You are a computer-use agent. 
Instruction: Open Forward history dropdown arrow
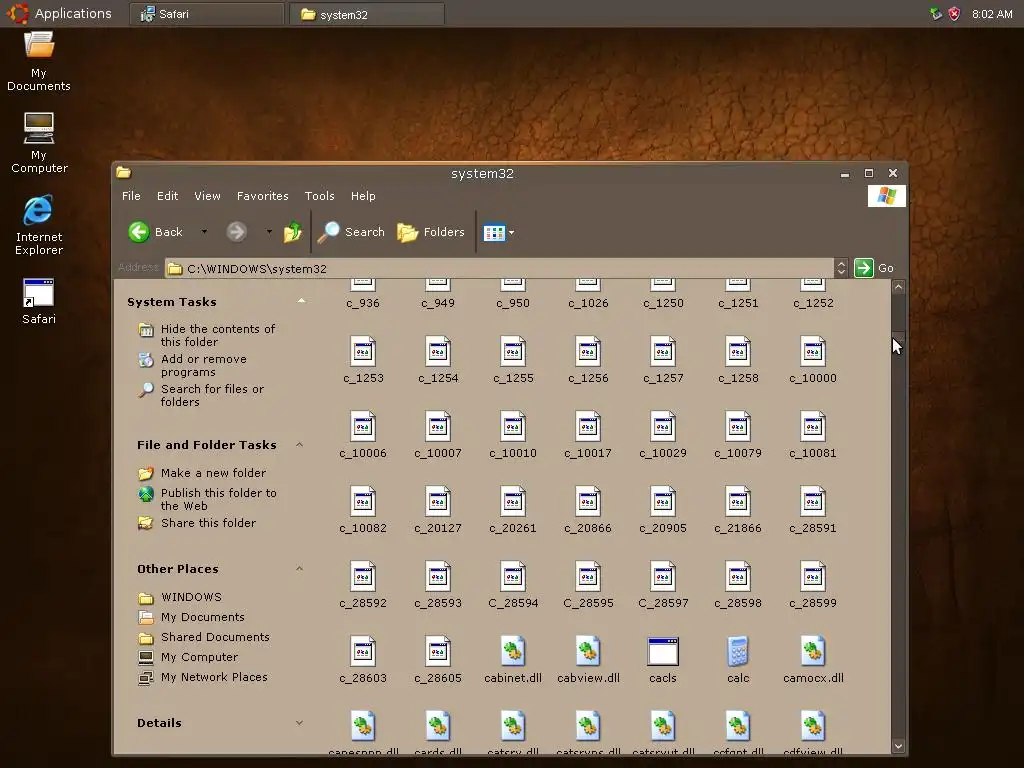(x=268, y=232)
